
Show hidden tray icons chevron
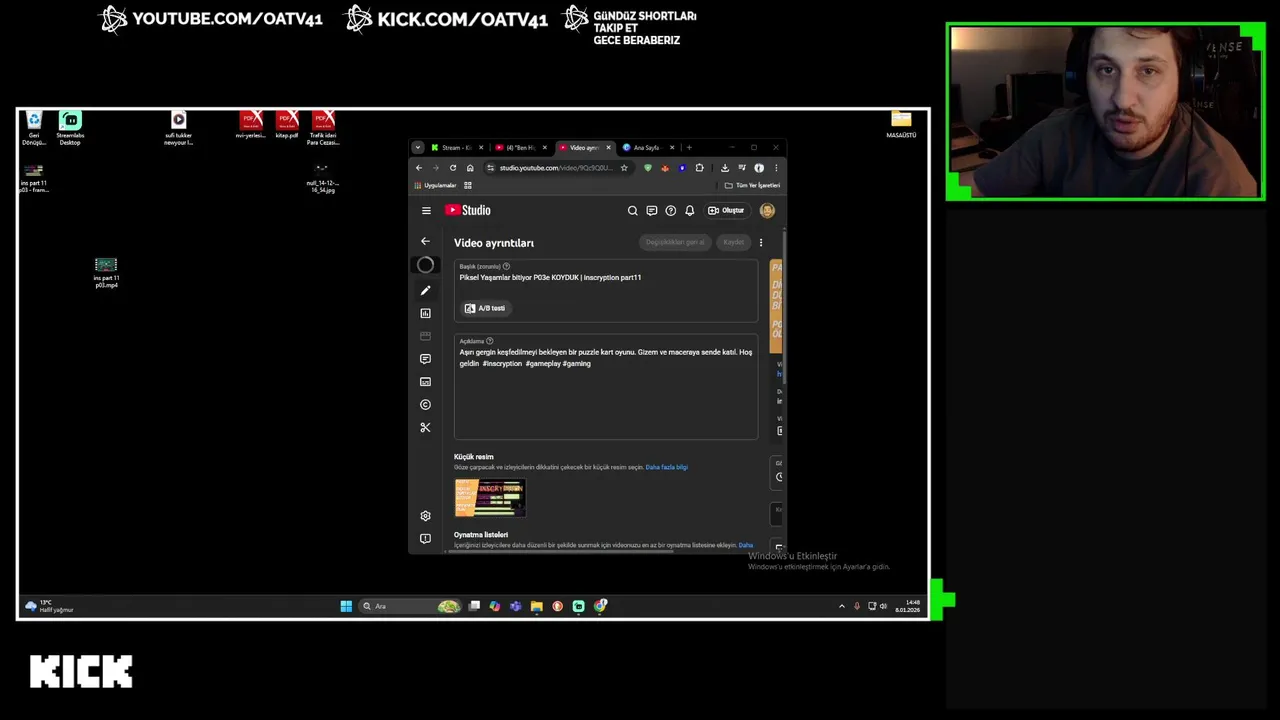click(841, 606)
